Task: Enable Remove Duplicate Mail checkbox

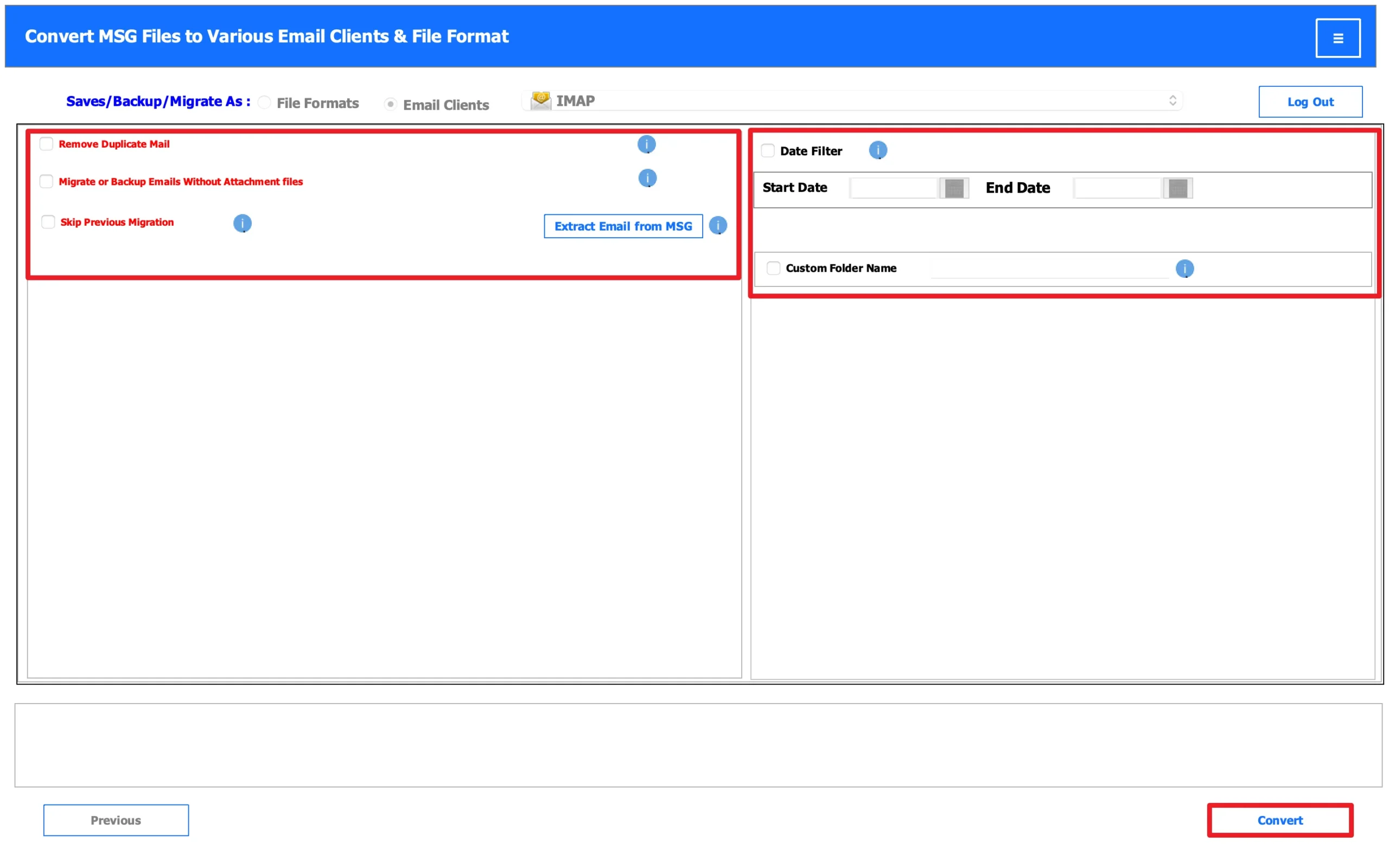Action: 47,144
